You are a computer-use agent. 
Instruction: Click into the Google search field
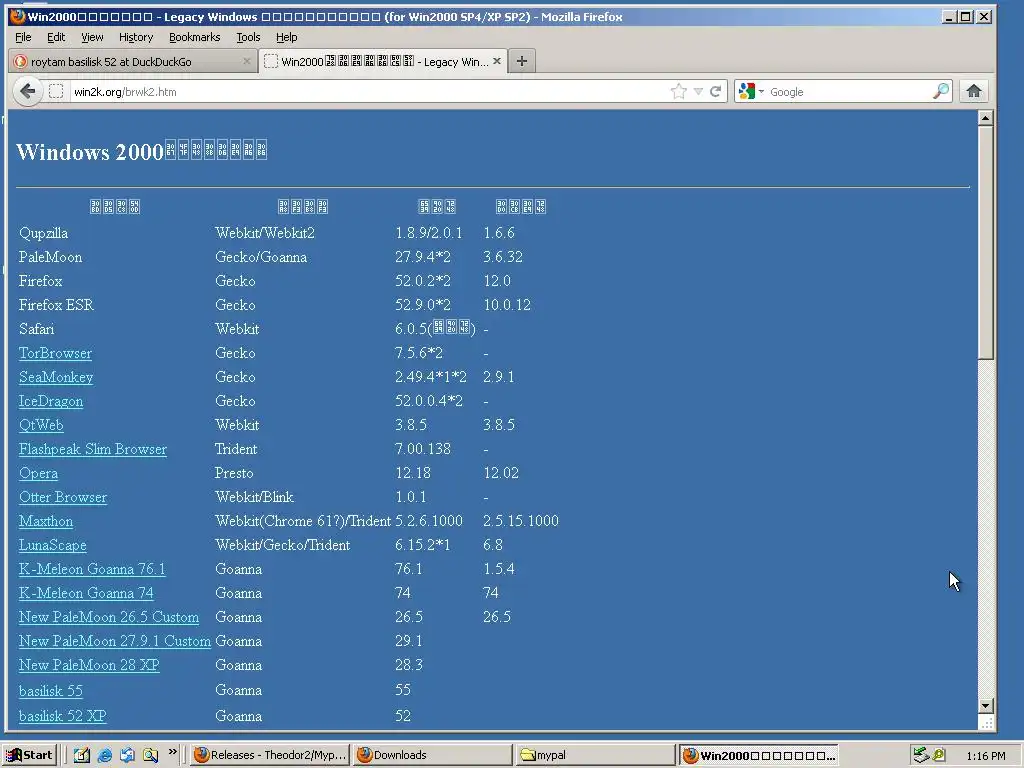click(849, 91)
